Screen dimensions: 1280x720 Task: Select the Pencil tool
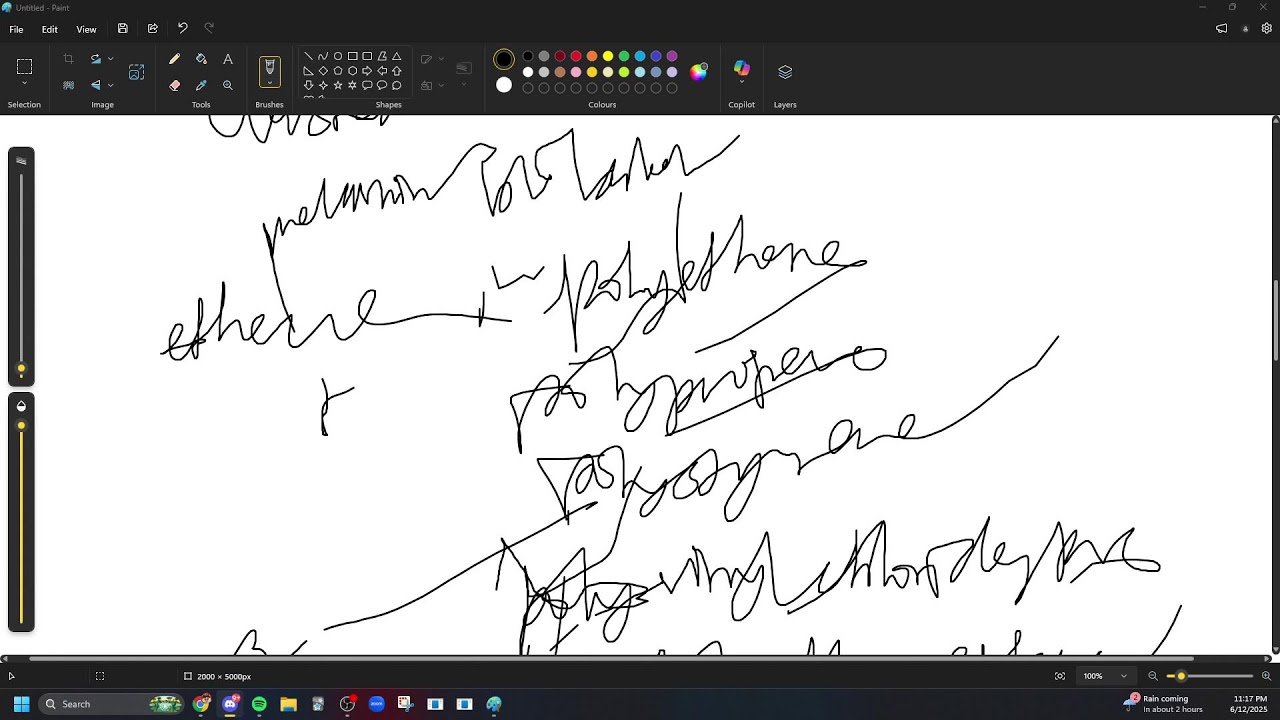[174, 59]
